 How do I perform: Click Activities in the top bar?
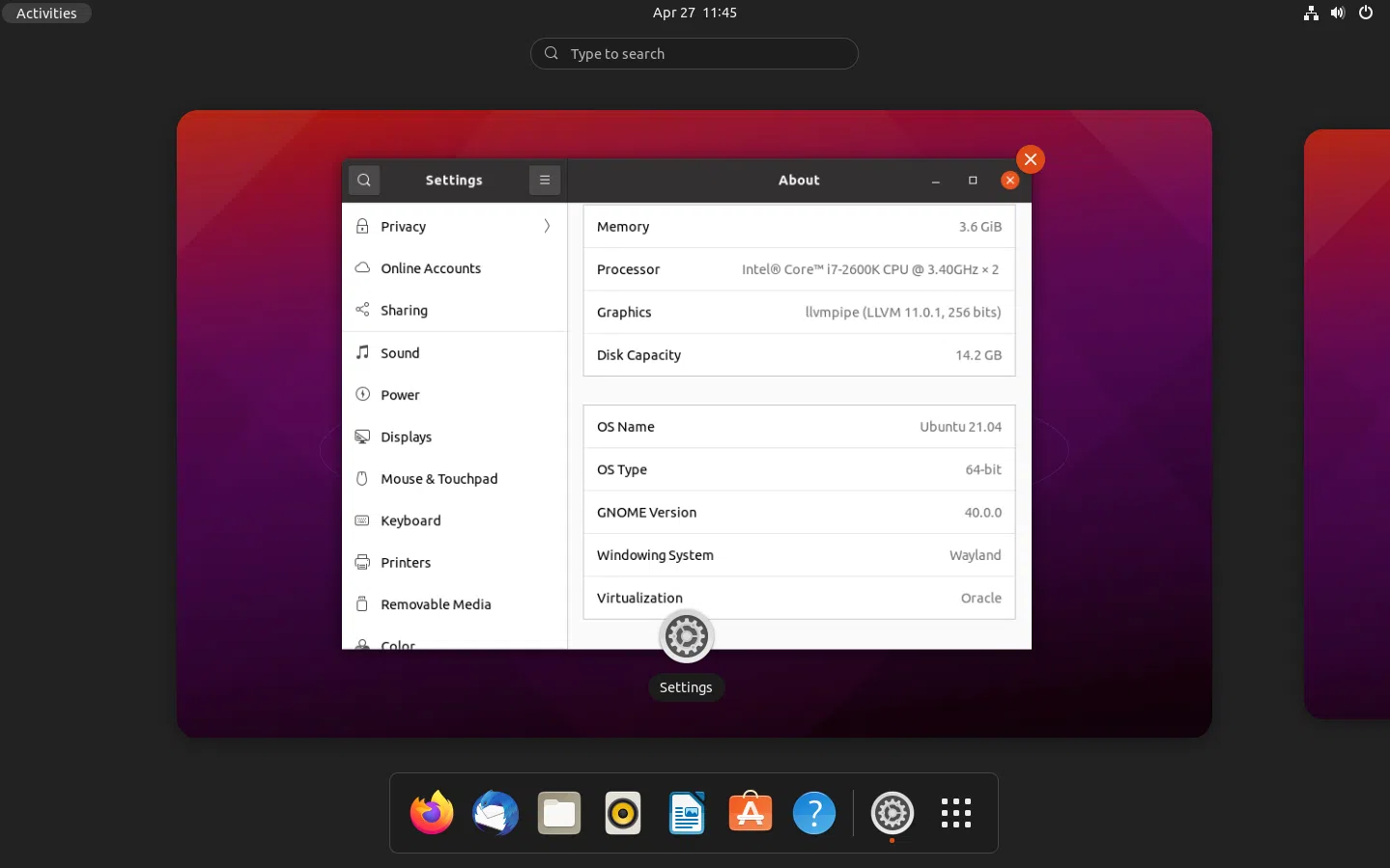(x=46, y=13)
